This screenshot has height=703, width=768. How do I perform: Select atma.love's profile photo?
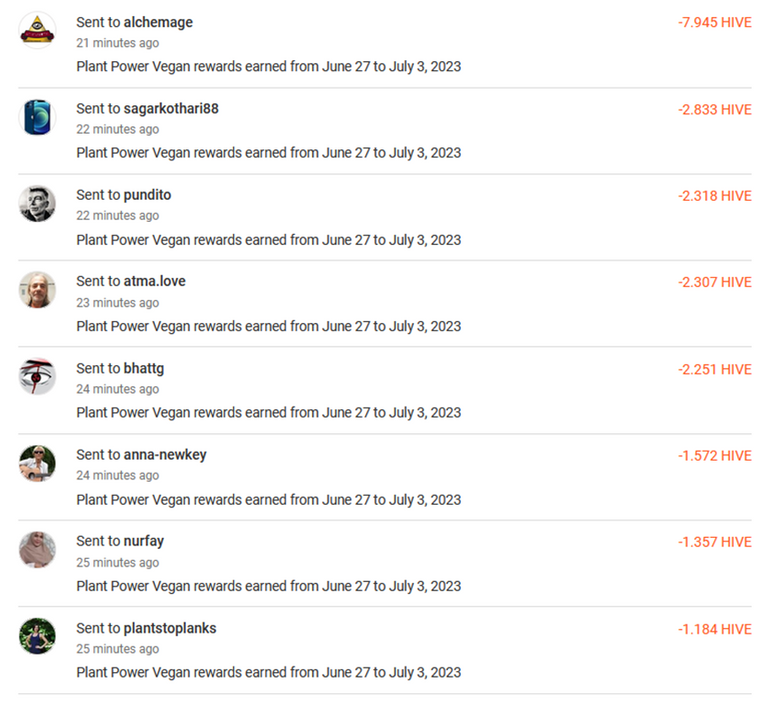37,290
